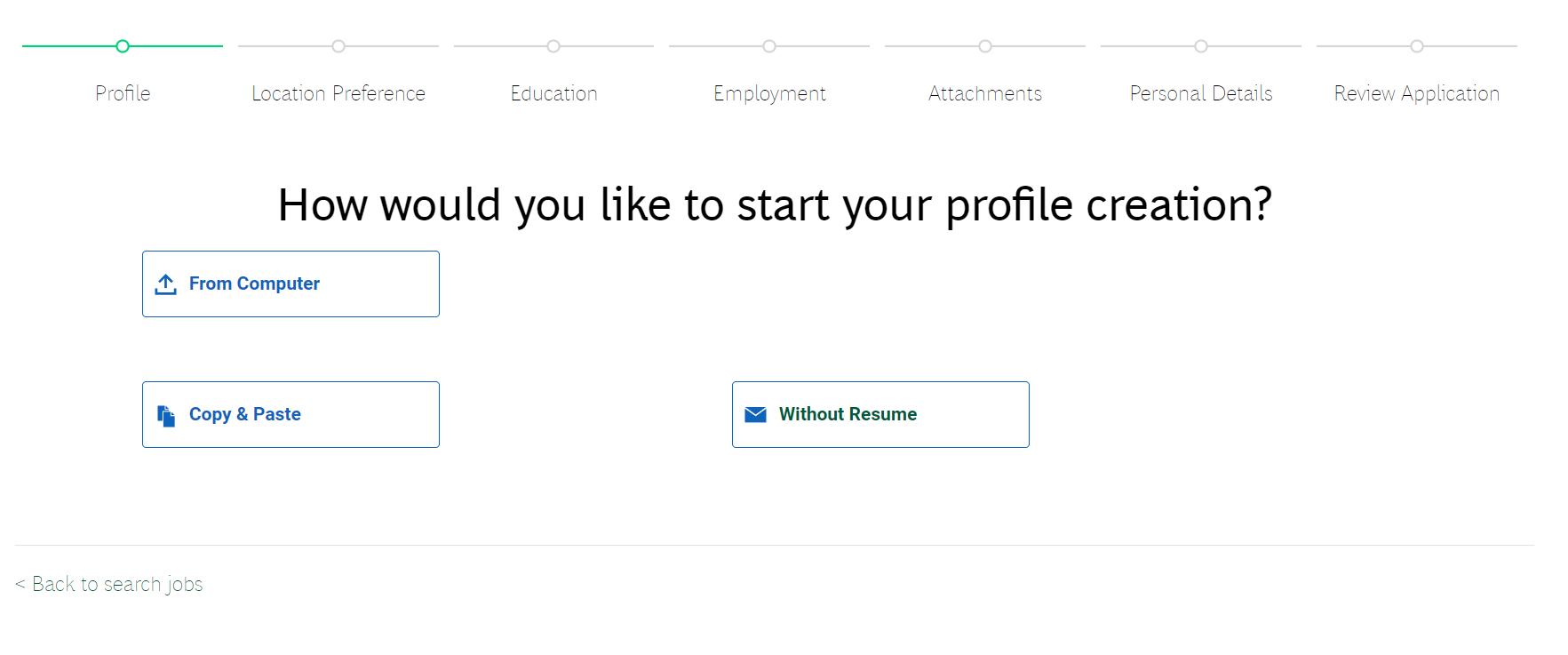Select the Education step label
Viewport: 1568px width, 655px height.
(x=553, y=93)
